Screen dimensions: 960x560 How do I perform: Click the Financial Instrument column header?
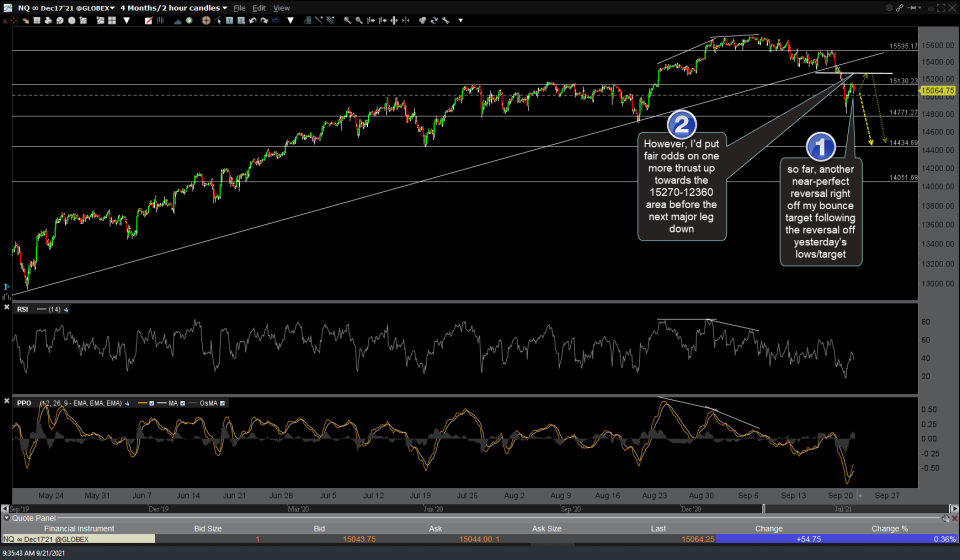pyautogui.click(x=79, y=528)
